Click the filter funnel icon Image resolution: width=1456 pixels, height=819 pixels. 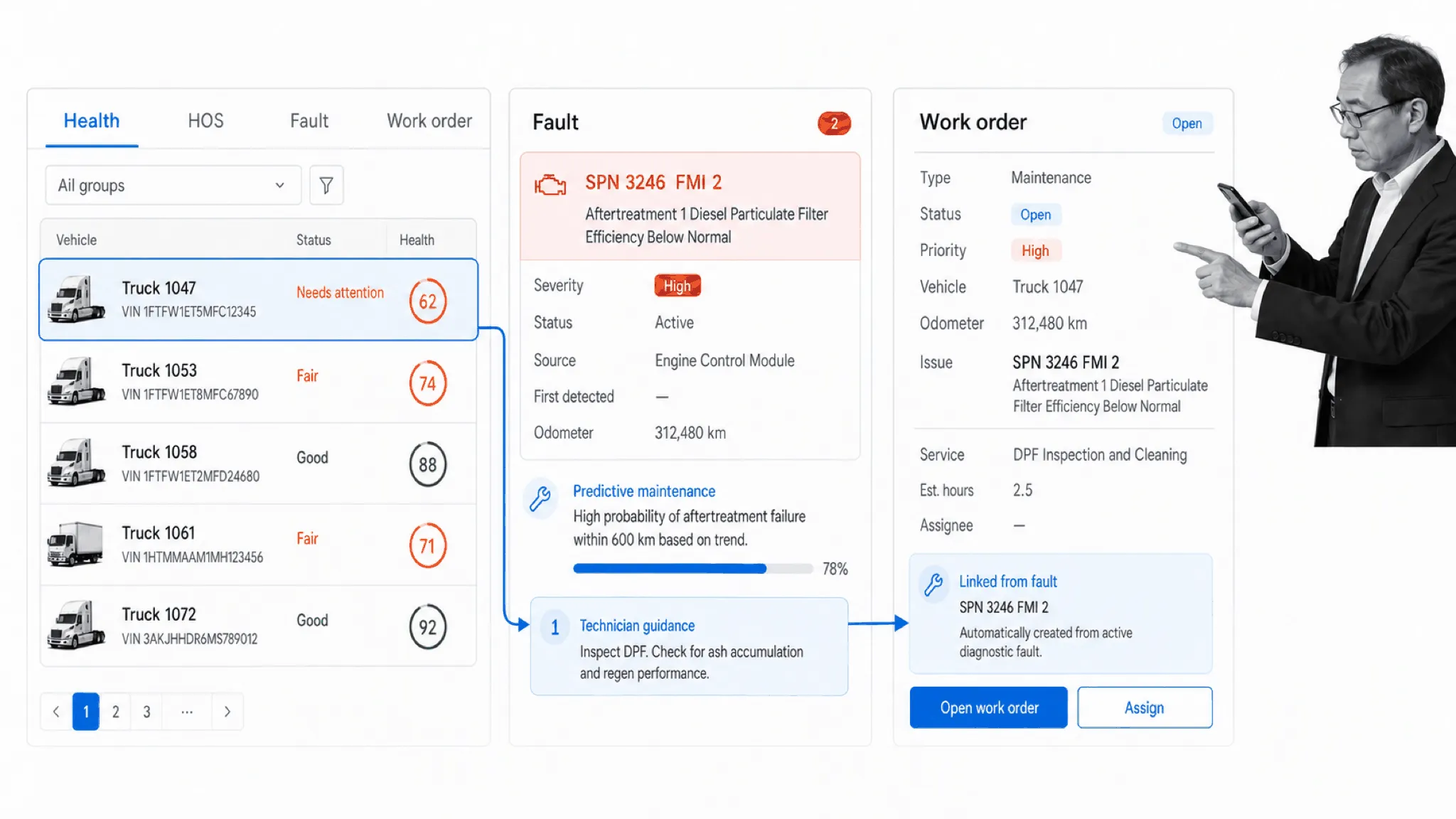coord(326,186)
